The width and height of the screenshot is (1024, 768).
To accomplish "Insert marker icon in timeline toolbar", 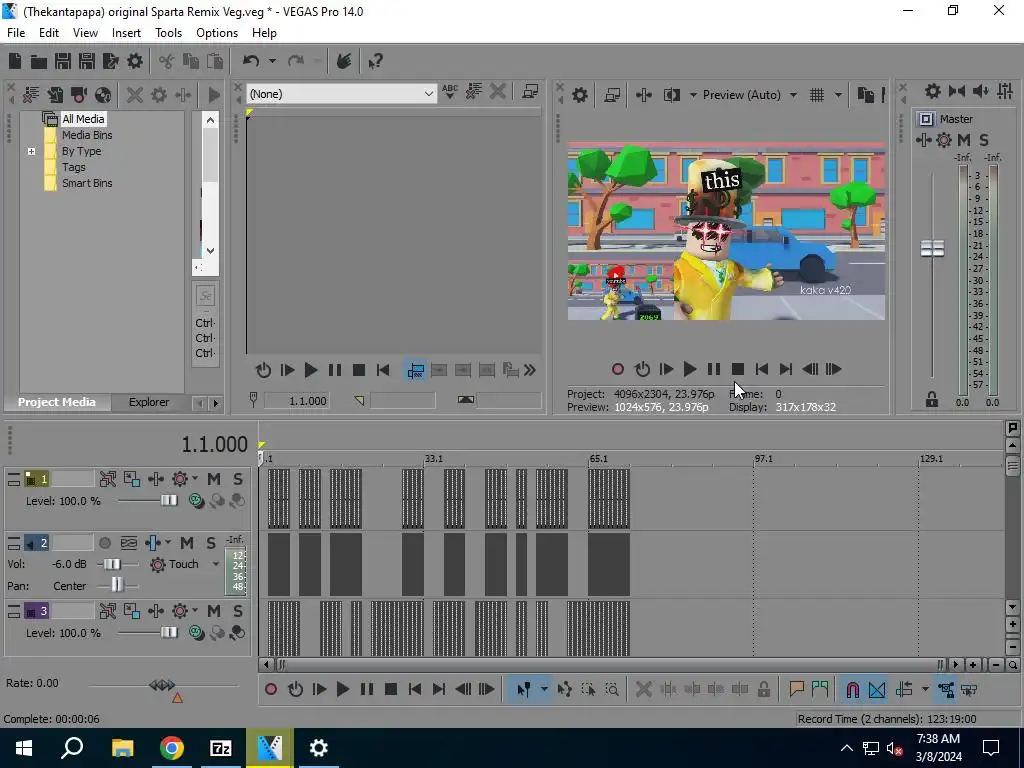I will coord(796,690).
